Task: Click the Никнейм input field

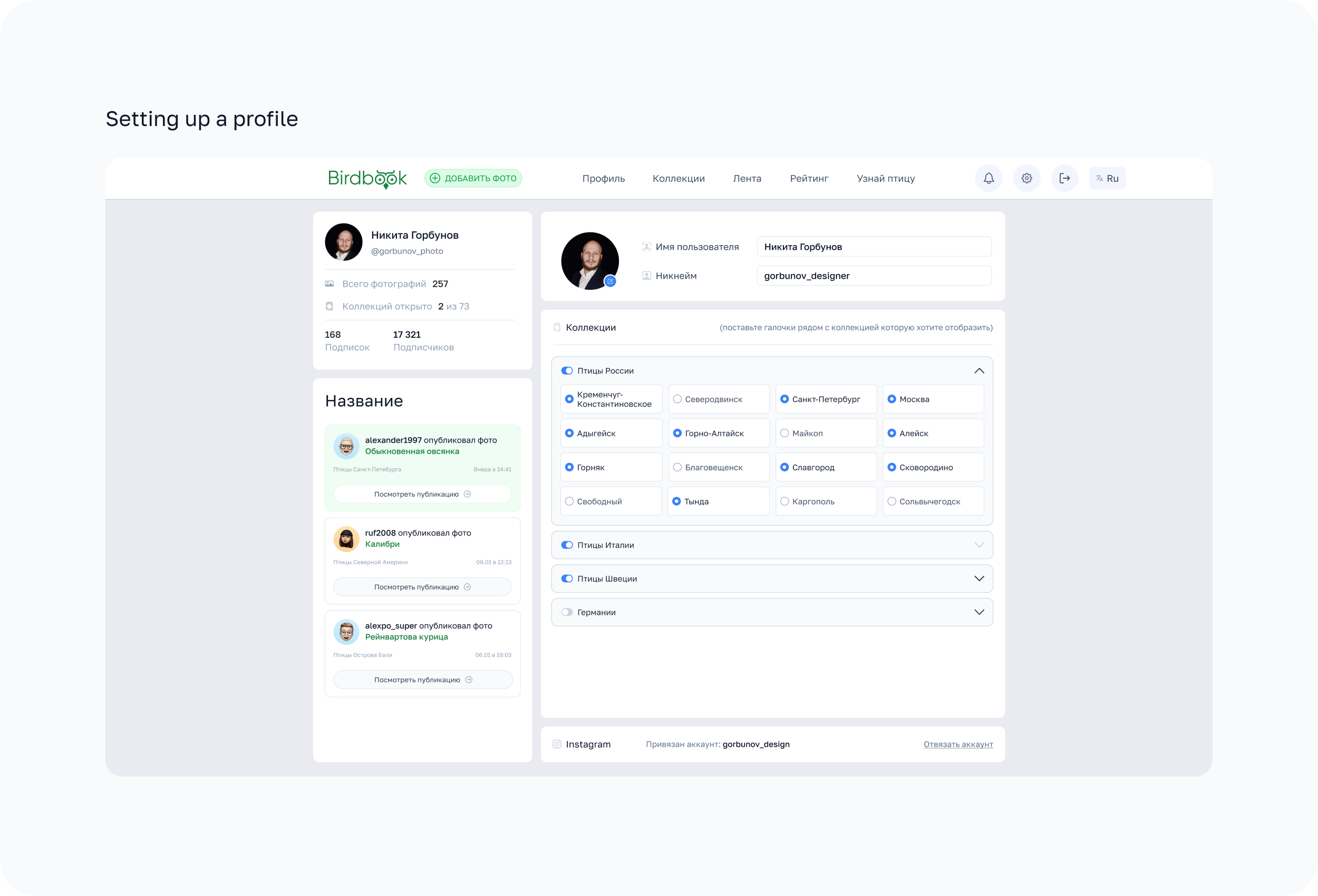Action: (874, 276)
